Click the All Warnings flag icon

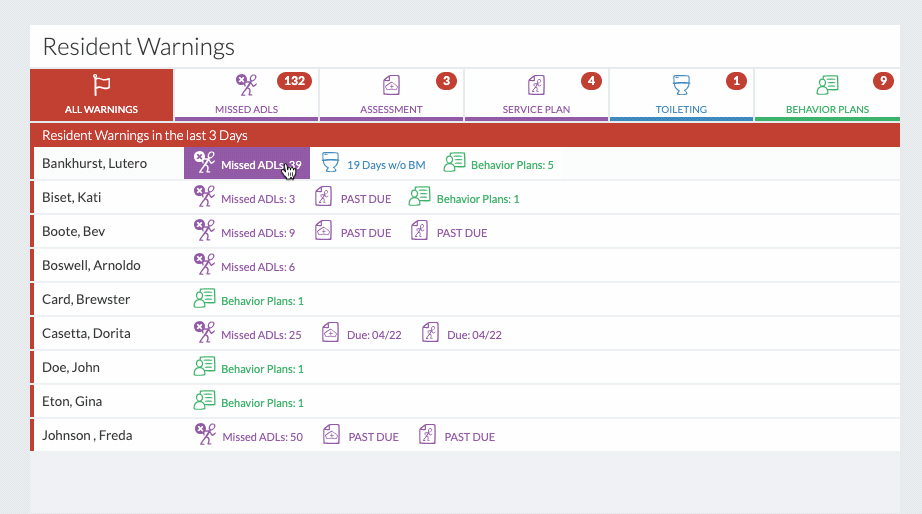coord(101,85)
